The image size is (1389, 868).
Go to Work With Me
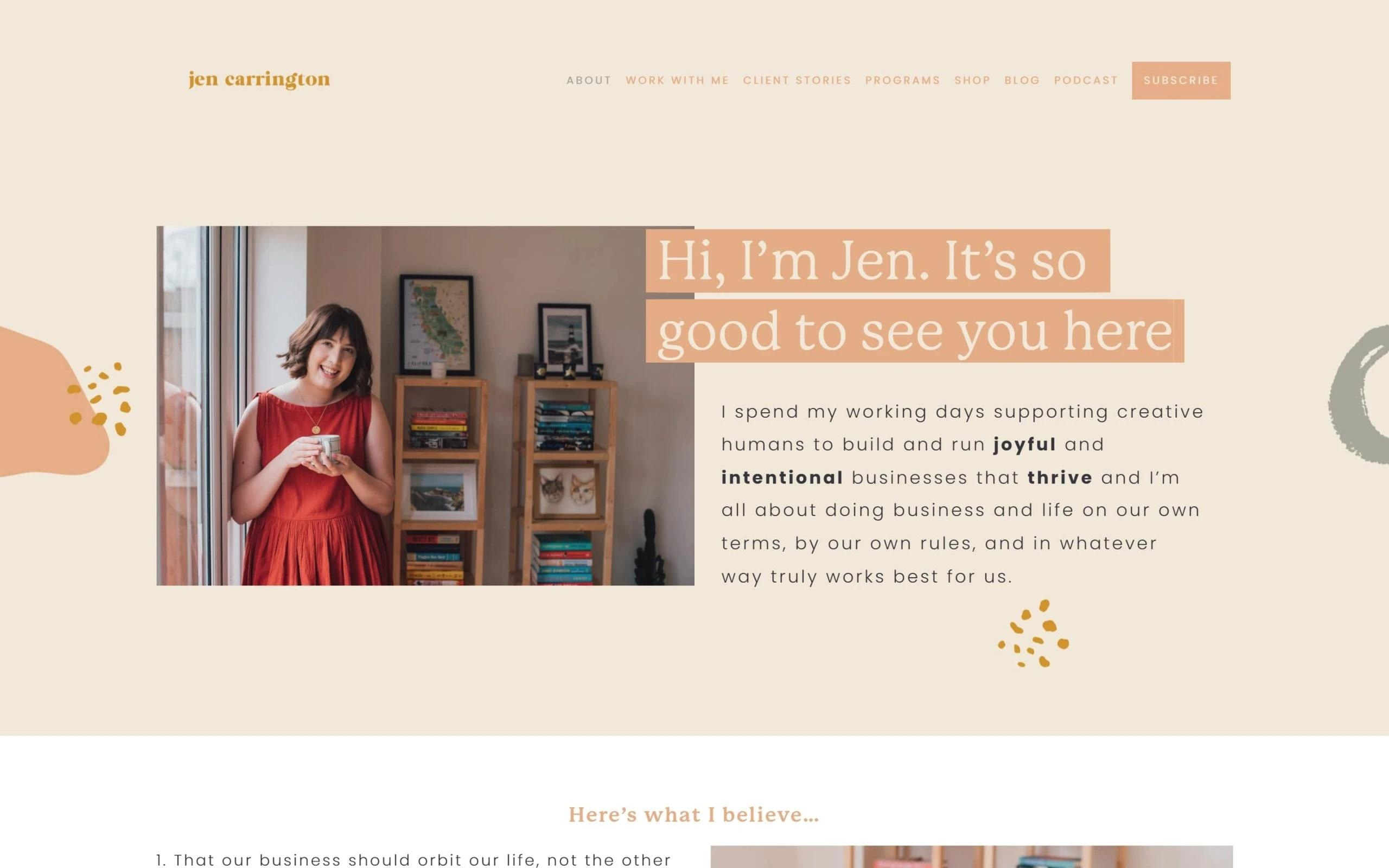677,80
